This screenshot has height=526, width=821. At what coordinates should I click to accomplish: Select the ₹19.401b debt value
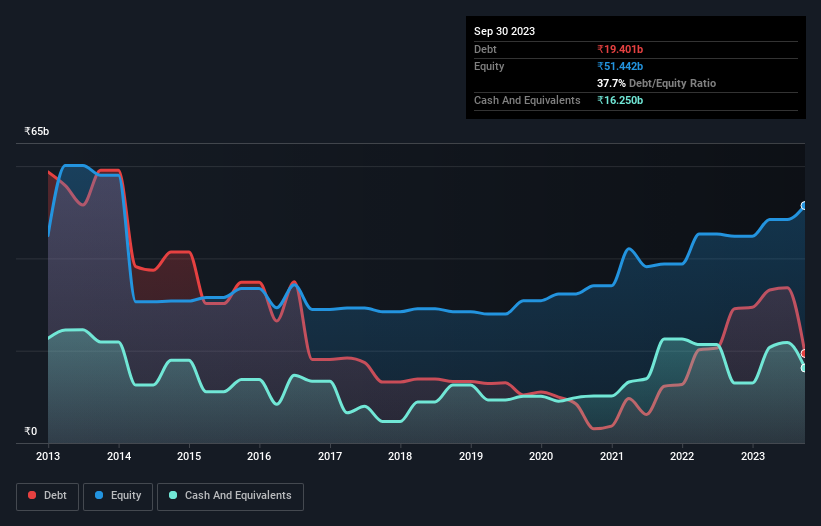pyautogui.click(x=620, y=49)
